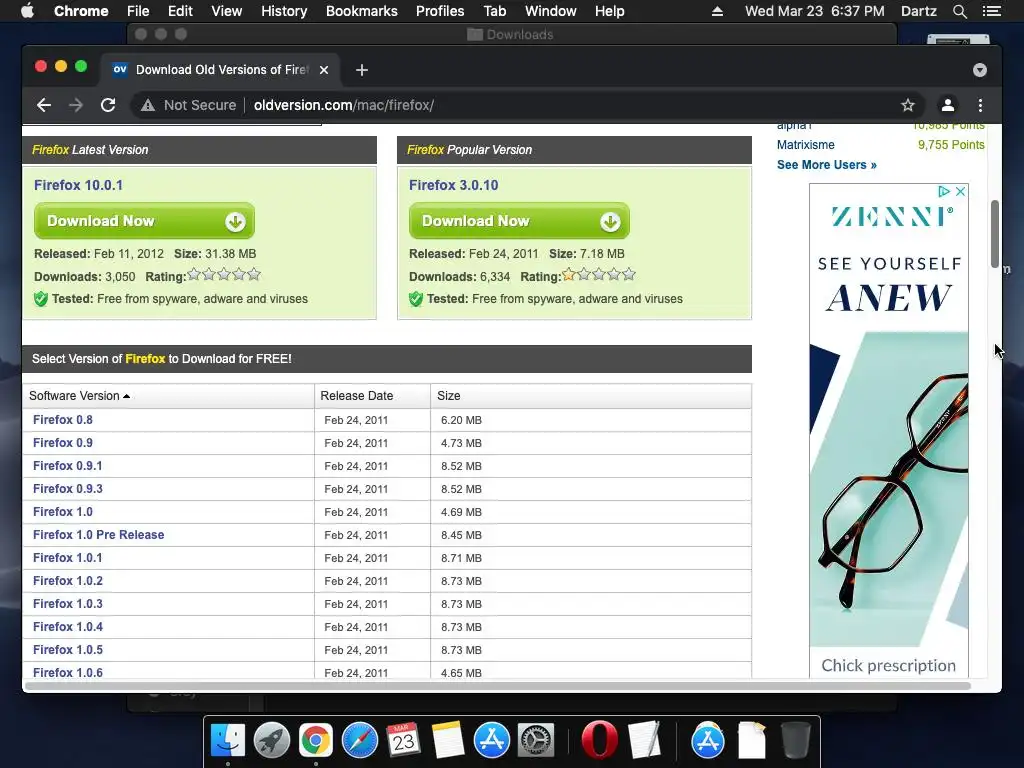Viewport: 1024px width, 768px height.
Task: Open the tab search dropdown arrow
Action: (980, 70)
